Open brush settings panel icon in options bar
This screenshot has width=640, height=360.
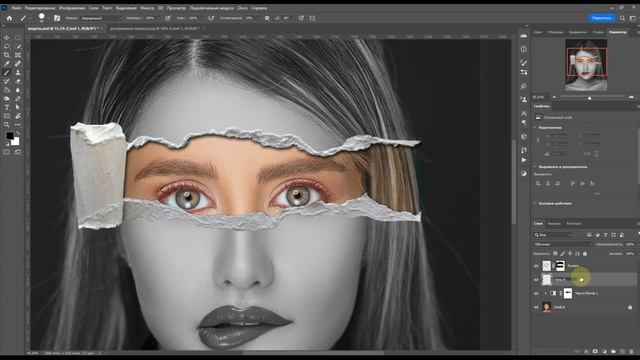pyautogui.click(x=57, y=18)
